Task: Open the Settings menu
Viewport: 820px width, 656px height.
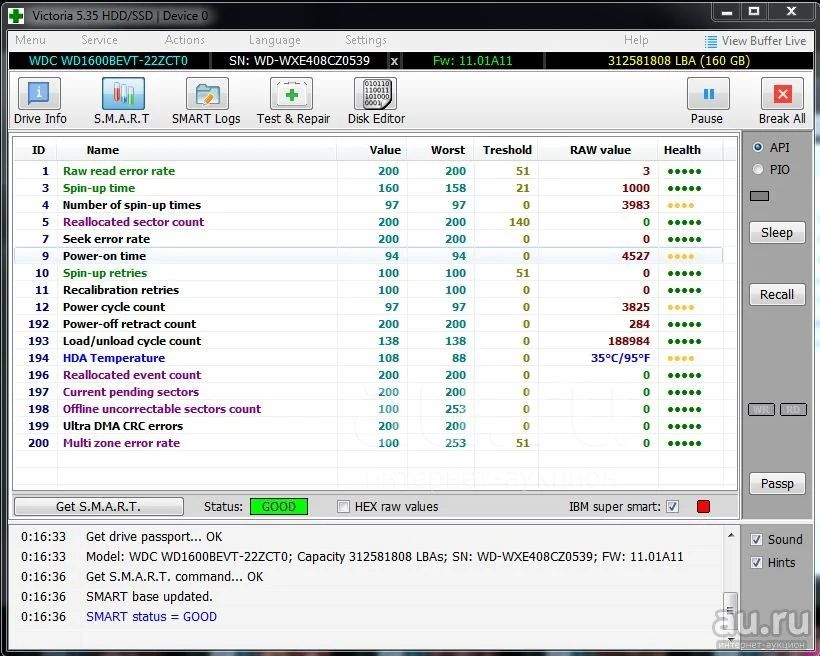Action: click(x=366, y=40)
